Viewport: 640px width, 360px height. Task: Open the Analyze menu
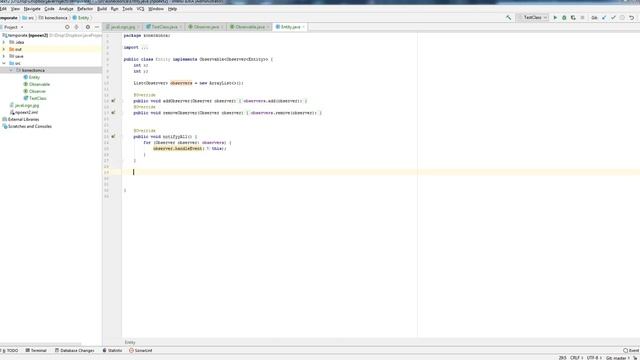pos(66,9)
